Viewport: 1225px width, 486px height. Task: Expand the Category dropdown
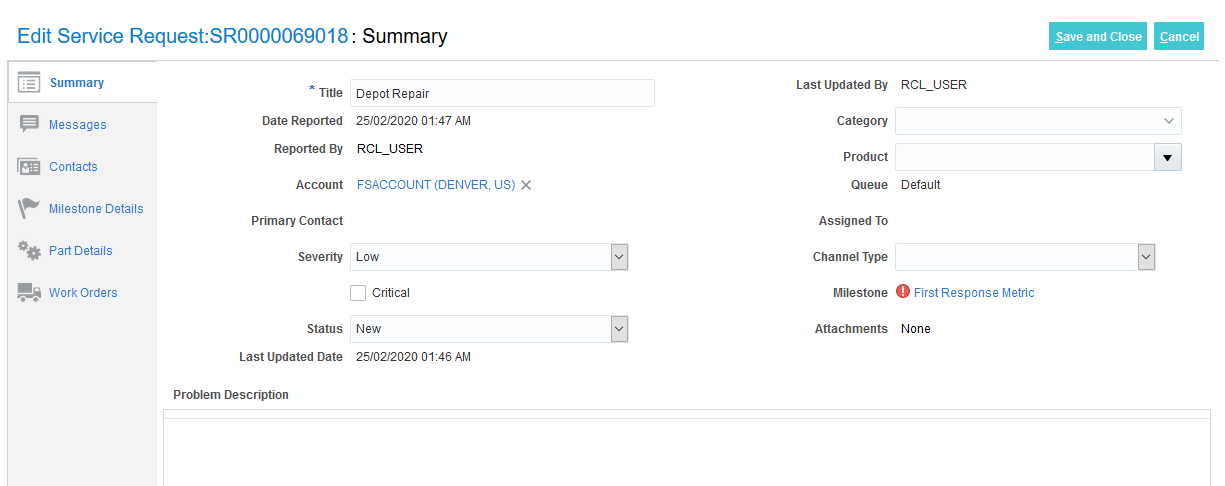pos(1168,121)
